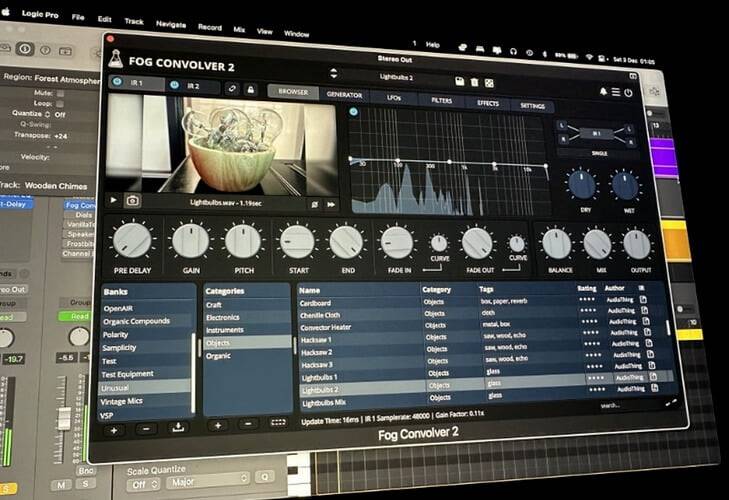Click the headphones icon in the macOS menu bar
Screen dimensions: 729x500
click(x=513, y=51)
